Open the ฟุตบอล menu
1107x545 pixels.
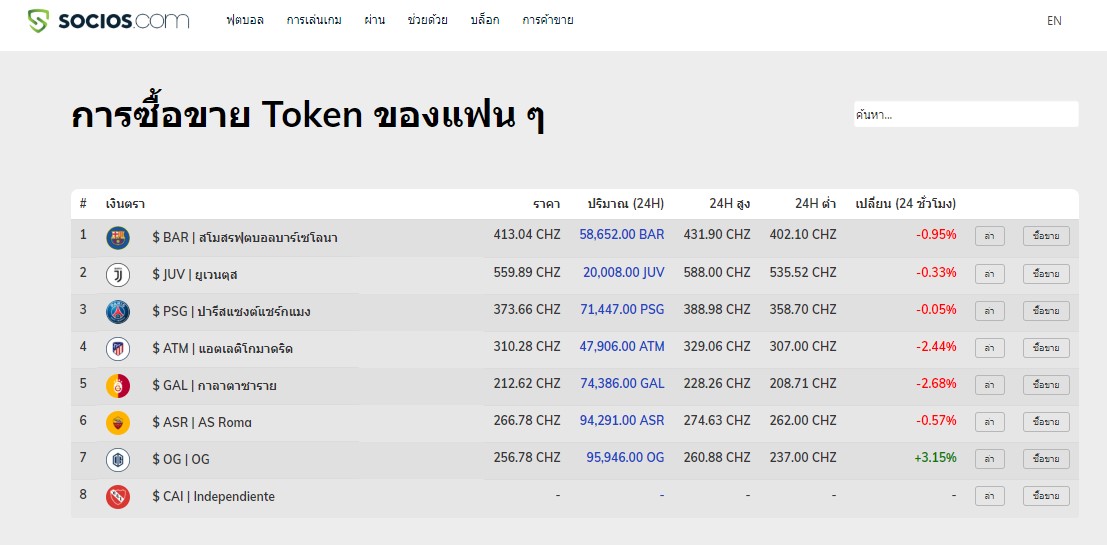(x=245, y=20)
